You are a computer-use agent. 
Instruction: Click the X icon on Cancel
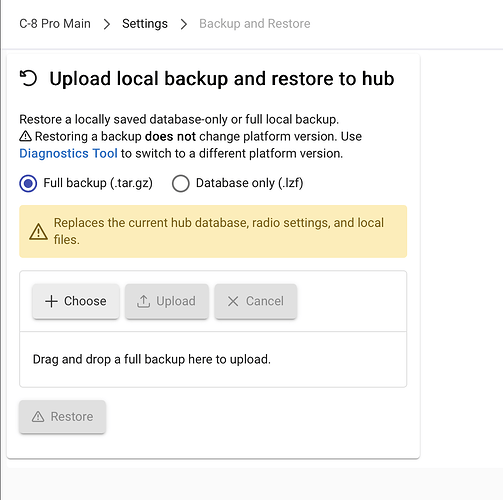[233, 301]
